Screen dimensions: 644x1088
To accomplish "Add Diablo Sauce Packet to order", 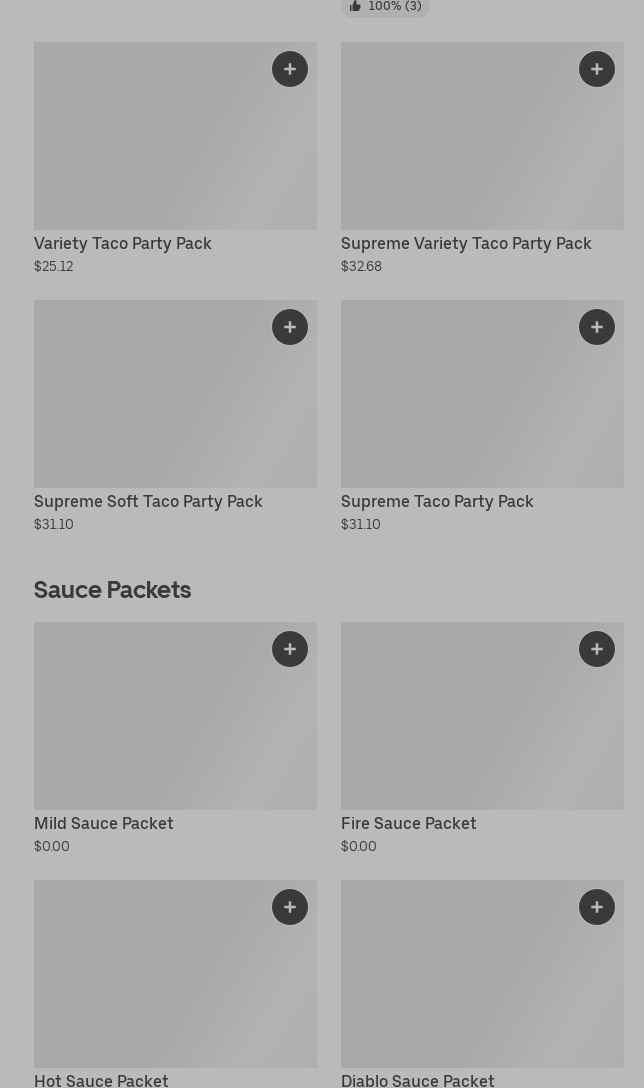I will coord(597,907).
